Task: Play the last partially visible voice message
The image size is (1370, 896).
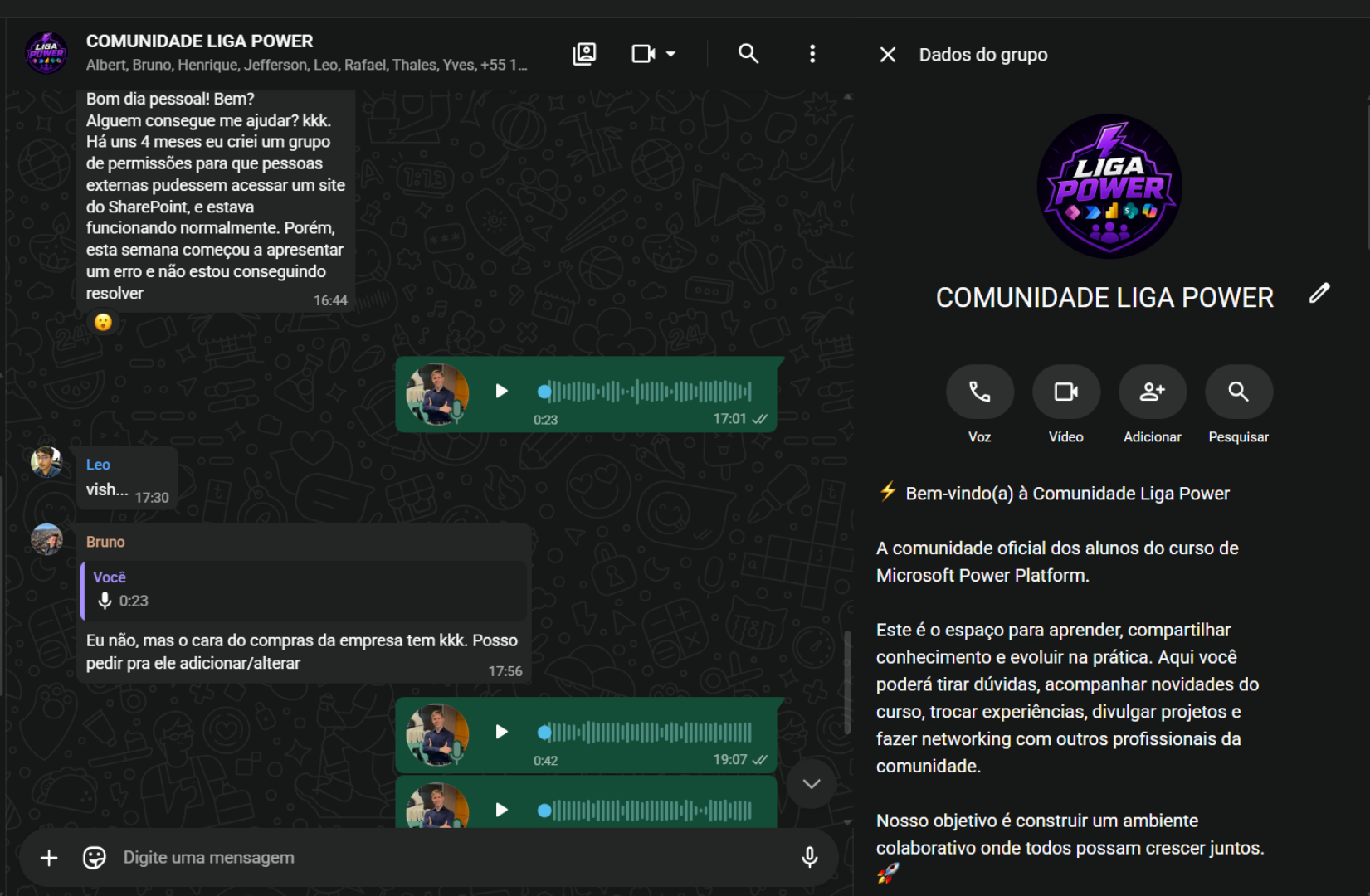Action: [501, 810]
